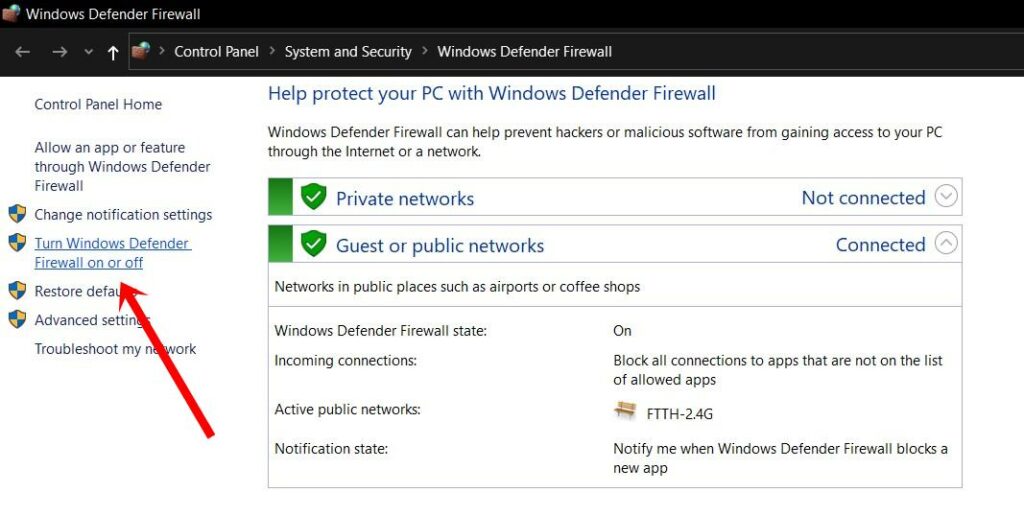Click the shield icon beside Advanced settings
The image size is (1024, 516).
pyautogui.click(x=17, y=320)
